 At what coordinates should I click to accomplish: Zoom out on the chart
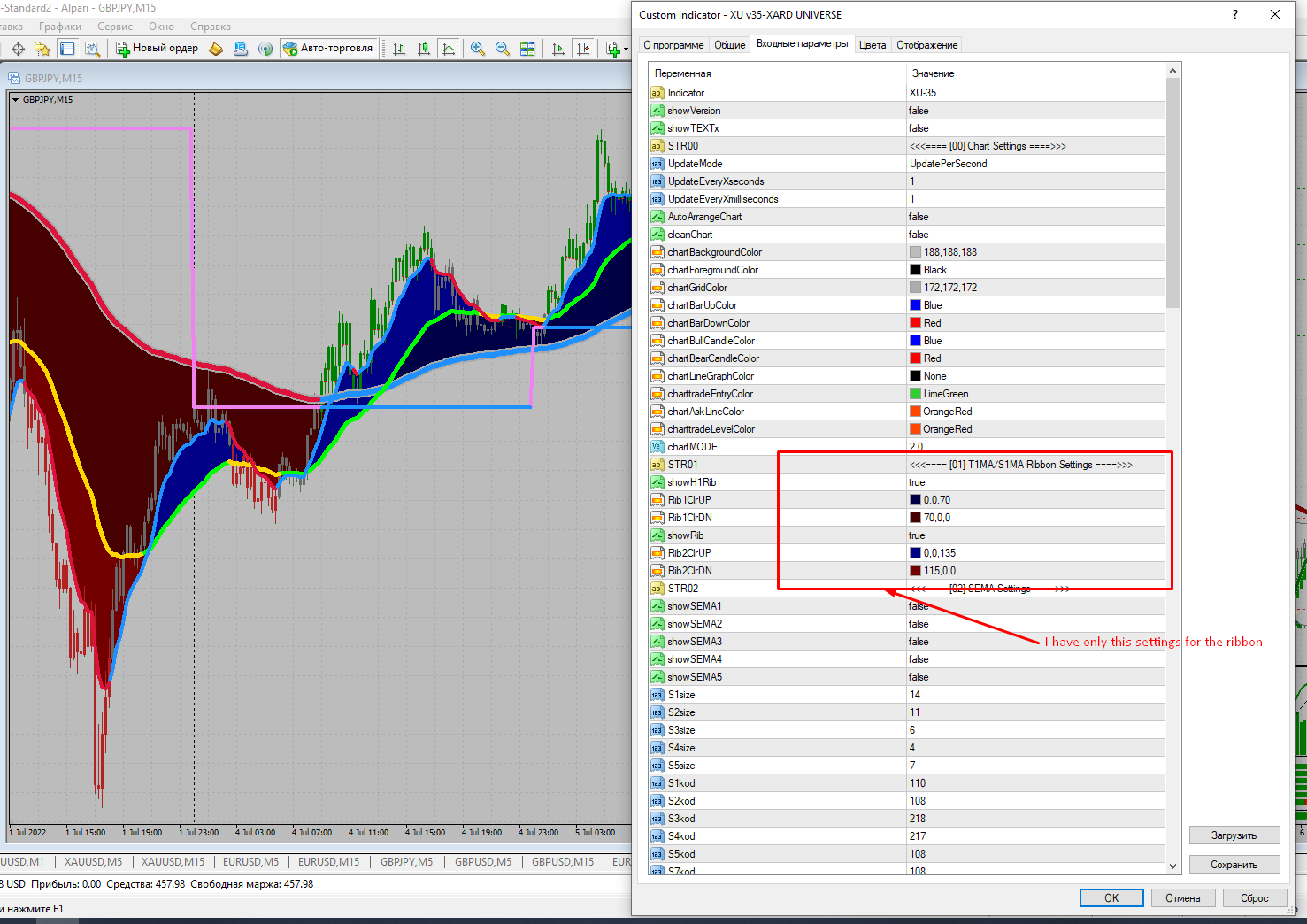click(503, 49)
